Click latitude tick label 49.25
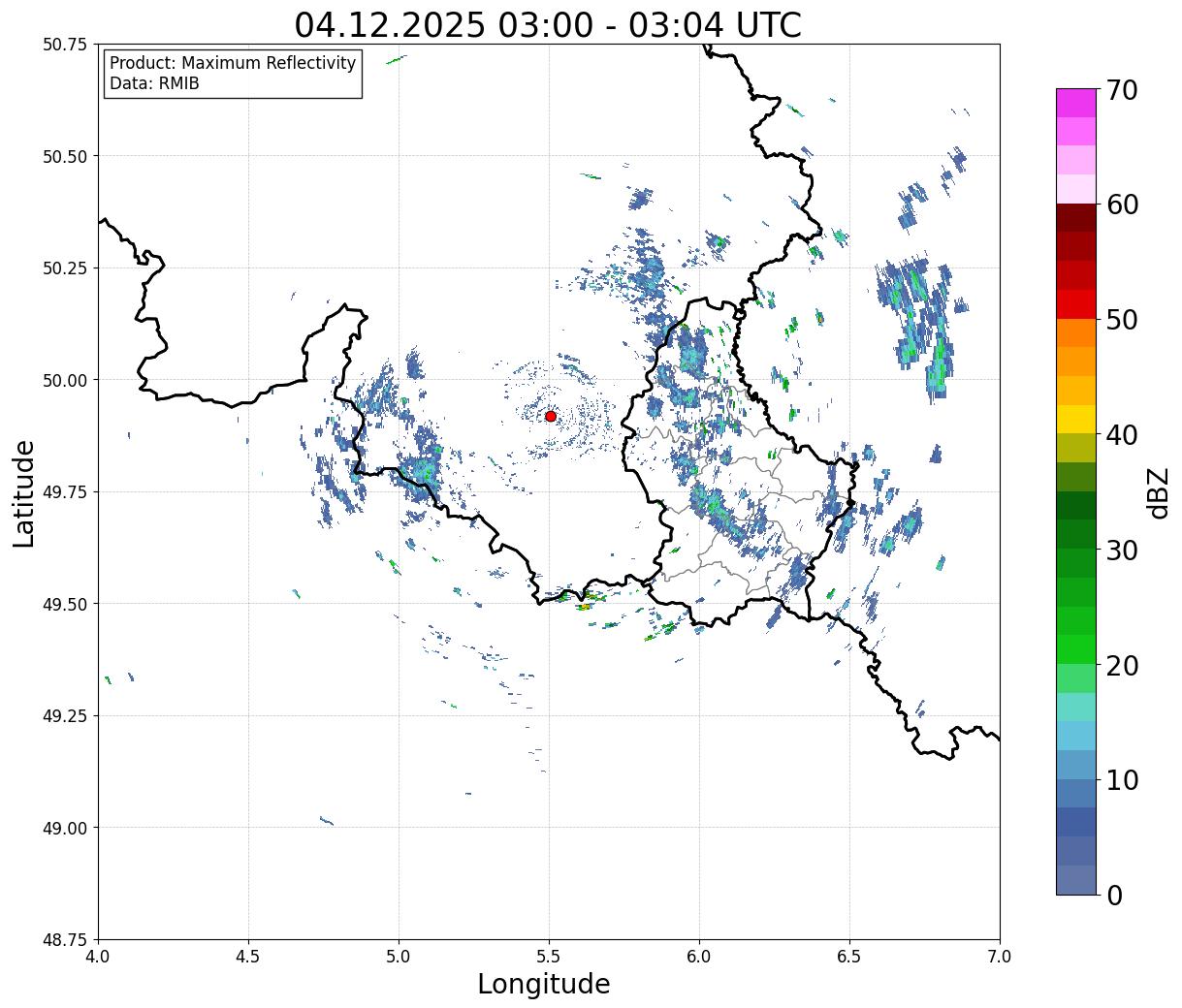This screenshot has width=1182, height=1008. click(64, 716)
